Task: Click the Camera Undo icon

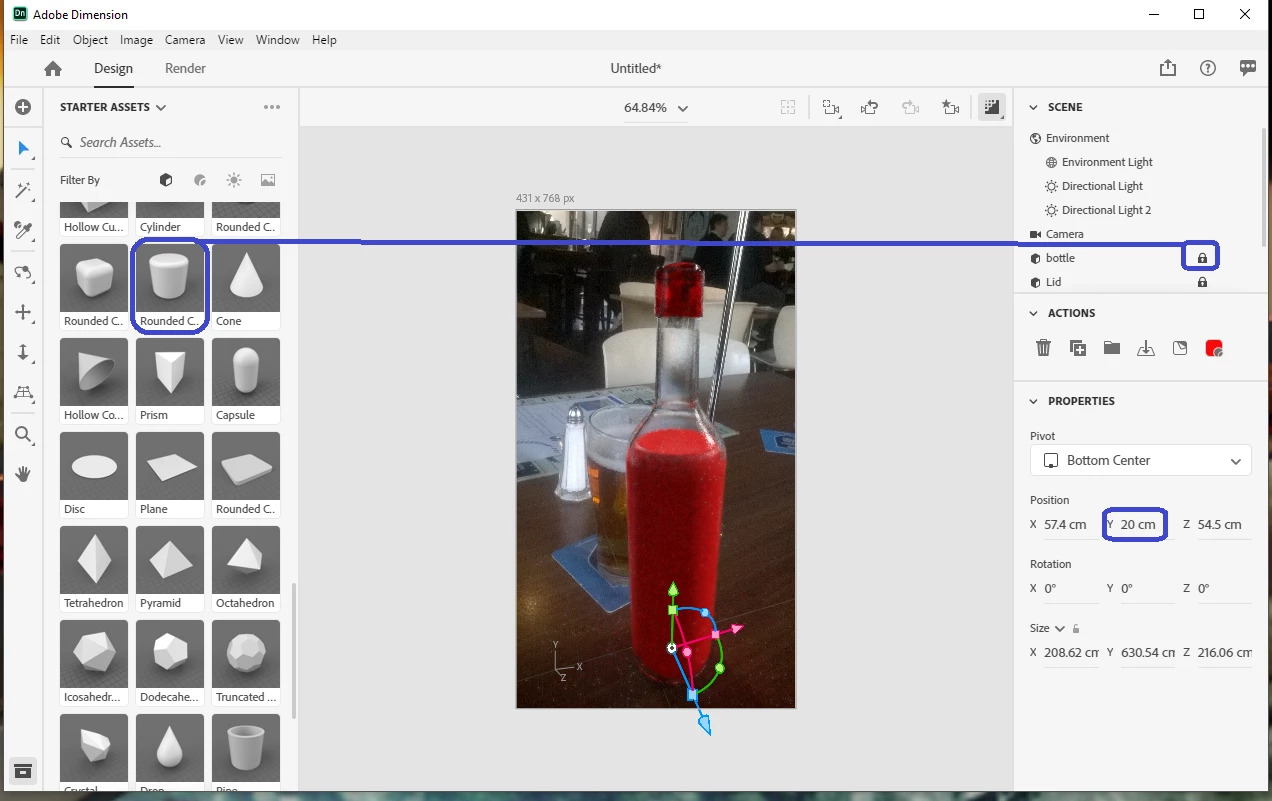Action: click(869, 107)
